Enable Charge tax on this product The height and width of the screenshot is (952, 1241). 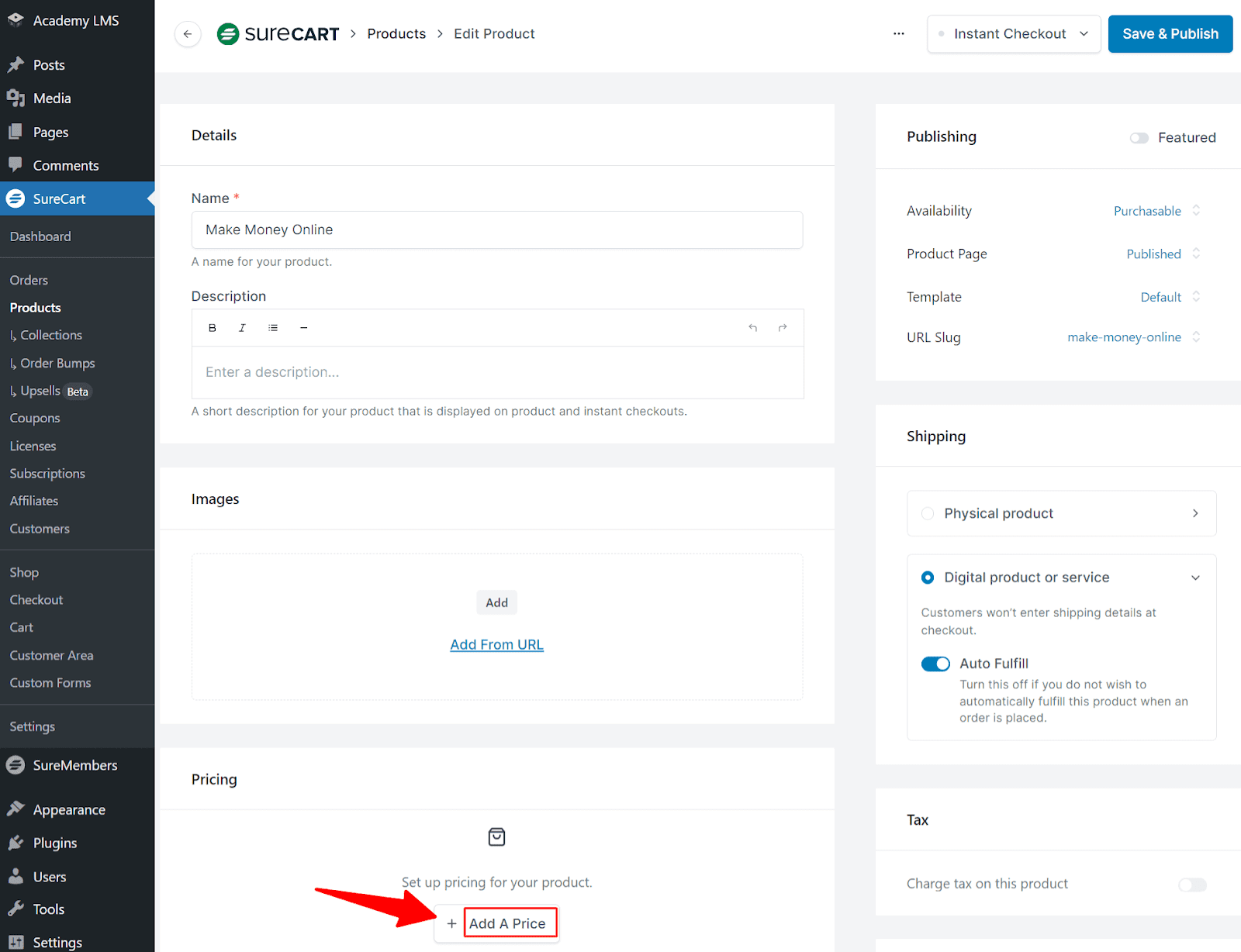(x=1192, y=885)
